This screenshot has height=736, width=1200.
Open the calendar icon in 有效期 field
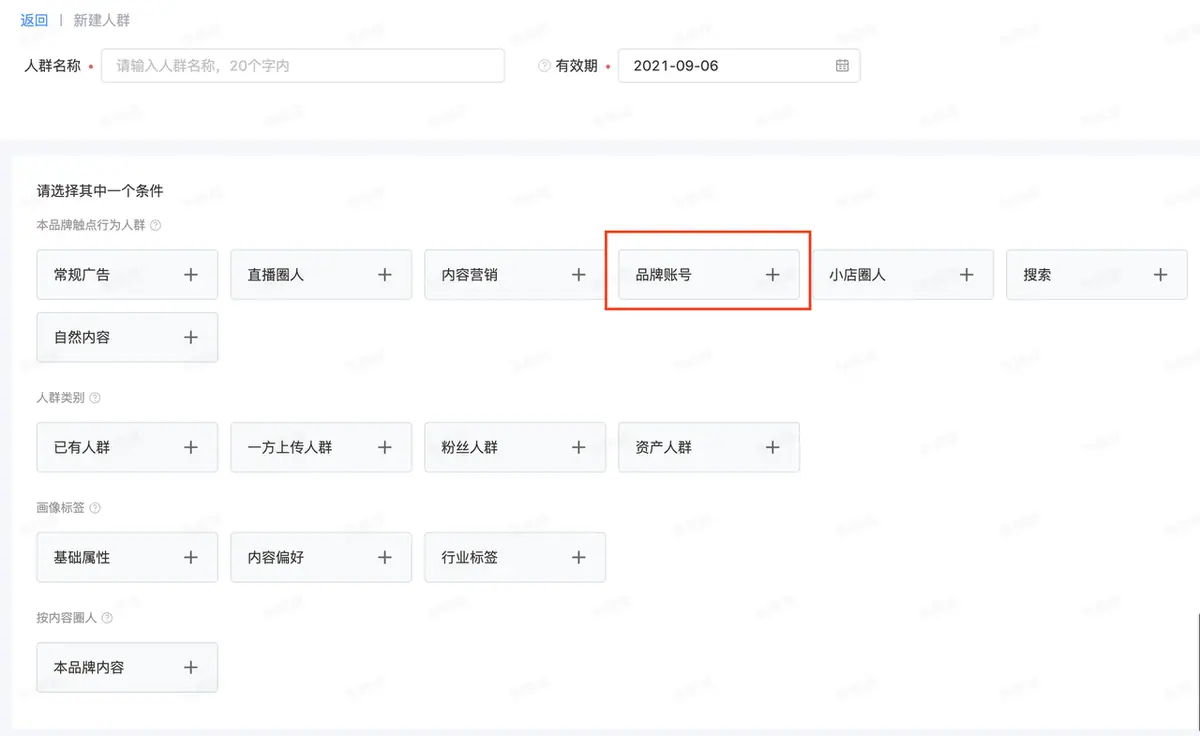click(x=842, y=65)
